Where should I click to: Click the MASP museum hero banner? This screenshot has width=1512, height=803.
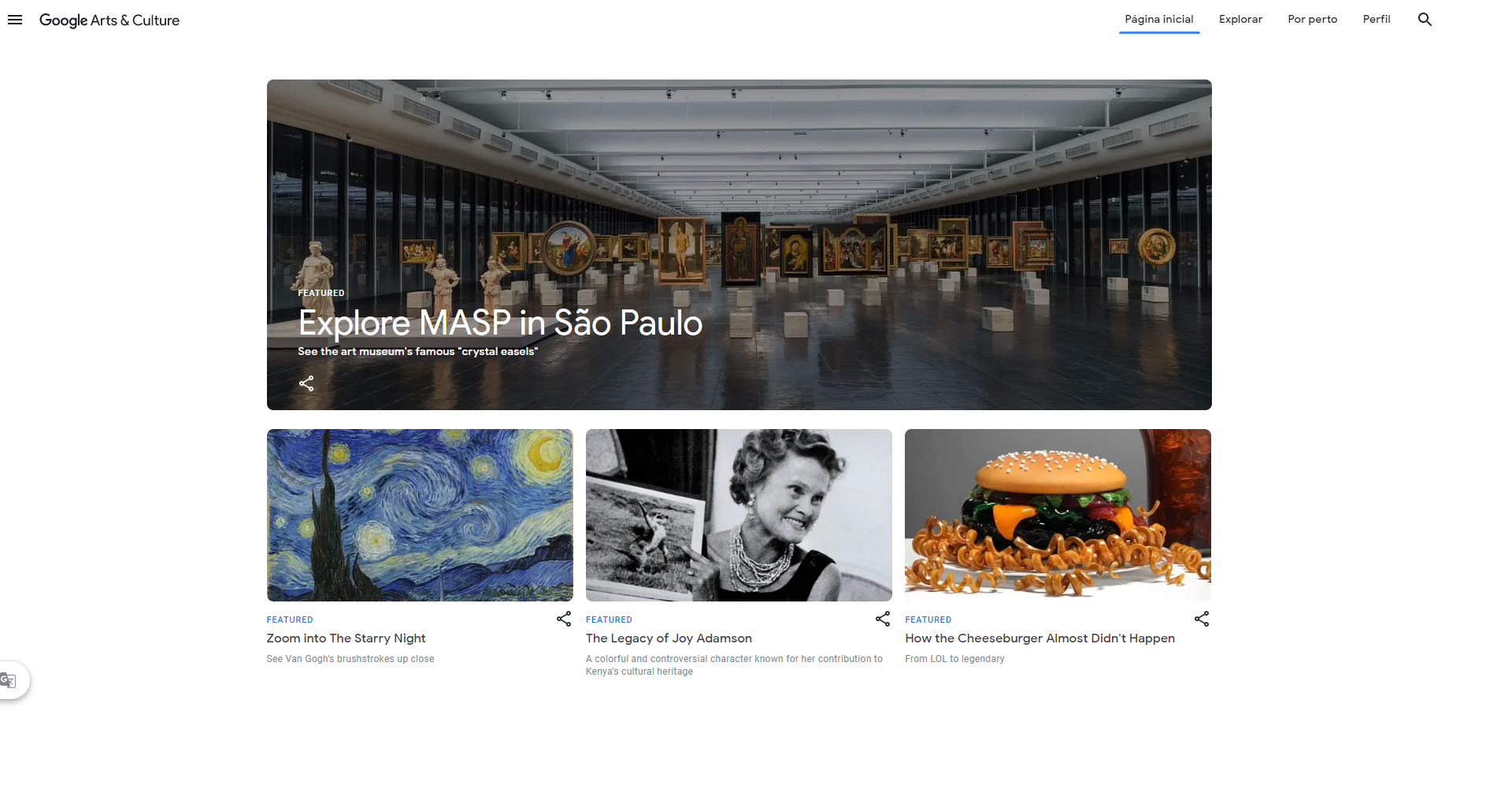point(739,197)
